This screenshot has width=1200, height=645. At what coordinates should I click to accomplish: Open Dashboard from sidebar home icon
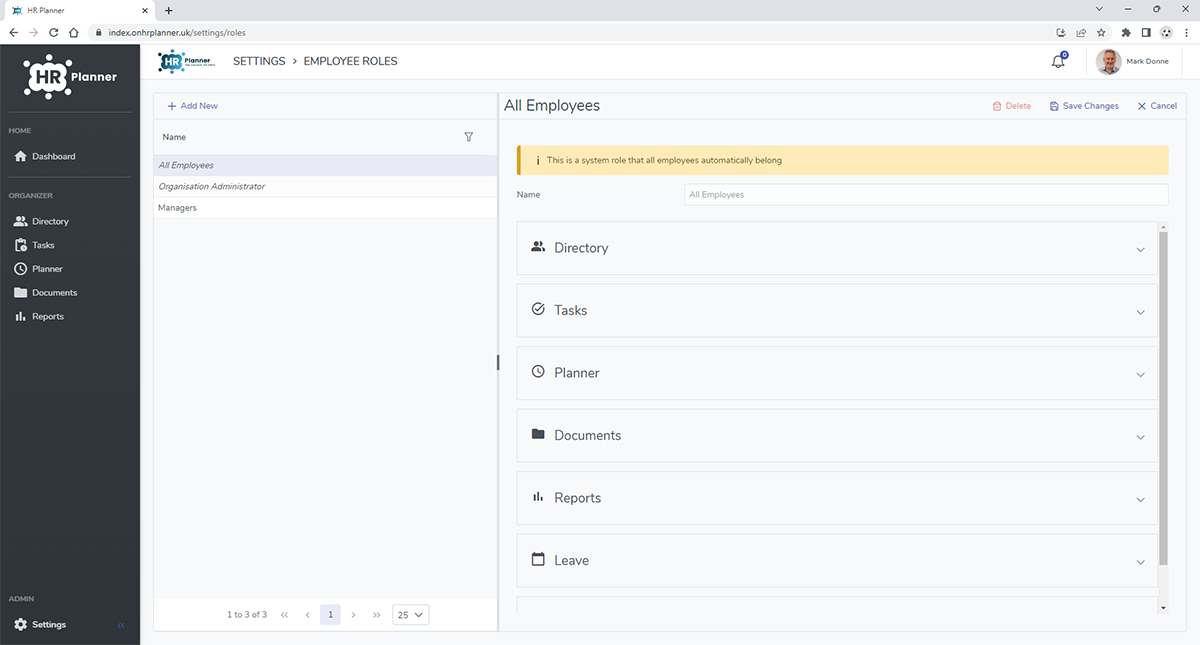click(x=21, y=157)
